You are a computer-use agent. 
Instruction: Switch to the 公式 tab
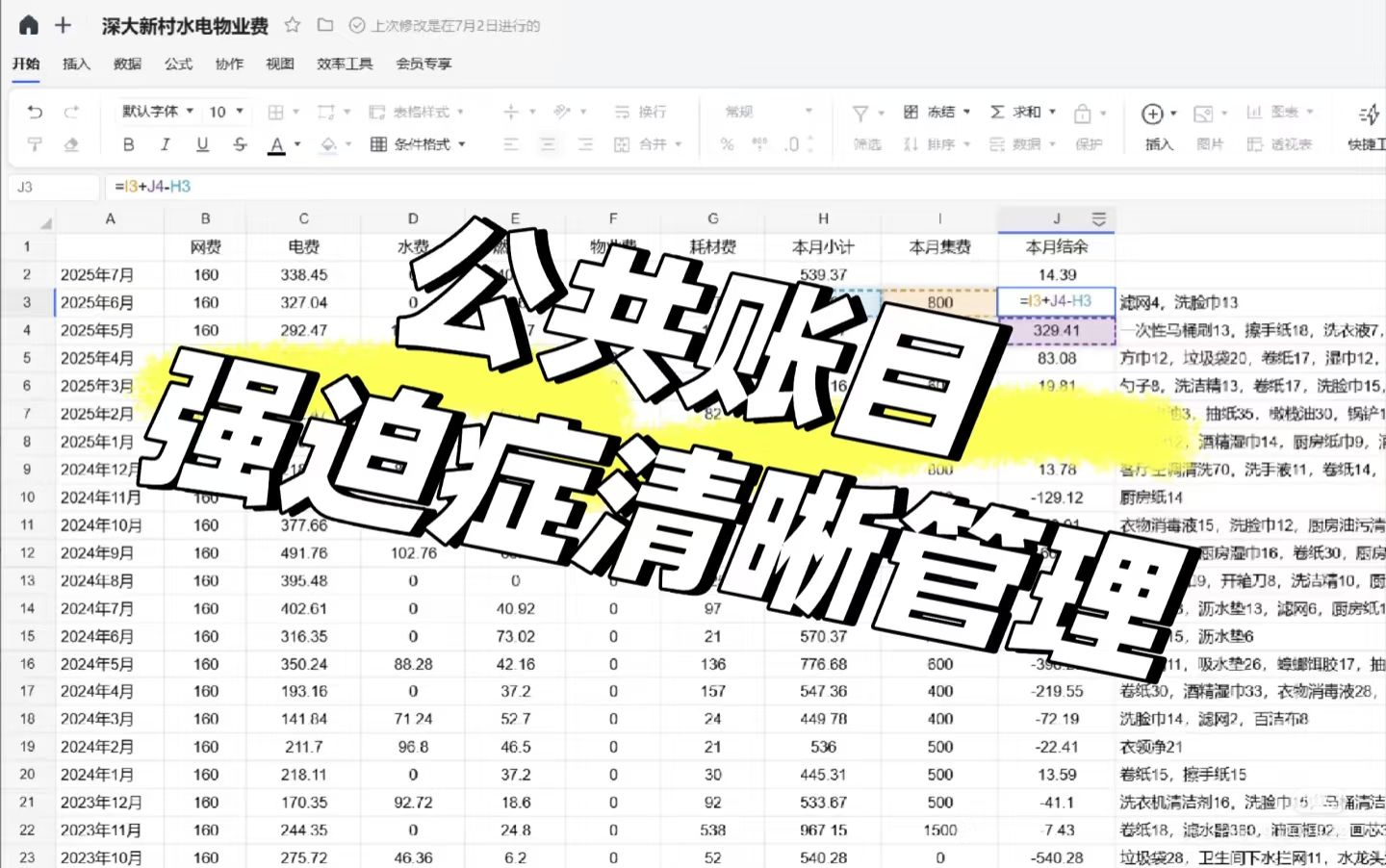(x=178, y=64)
